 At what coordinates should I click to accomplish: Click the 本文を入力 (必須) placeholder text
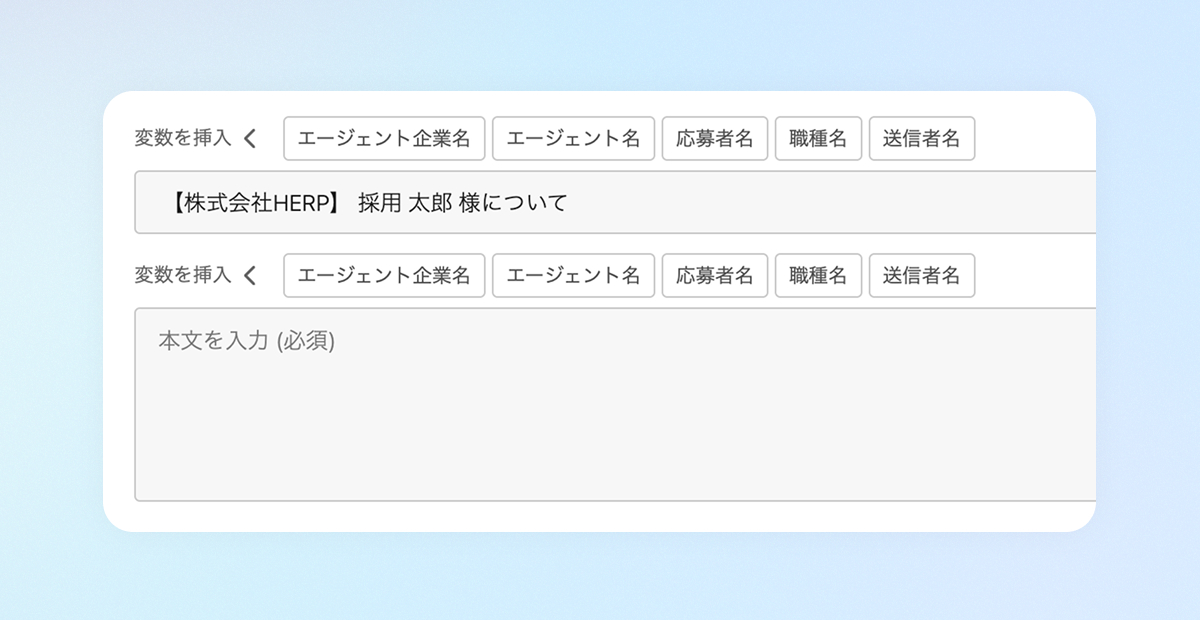(247, 341)
